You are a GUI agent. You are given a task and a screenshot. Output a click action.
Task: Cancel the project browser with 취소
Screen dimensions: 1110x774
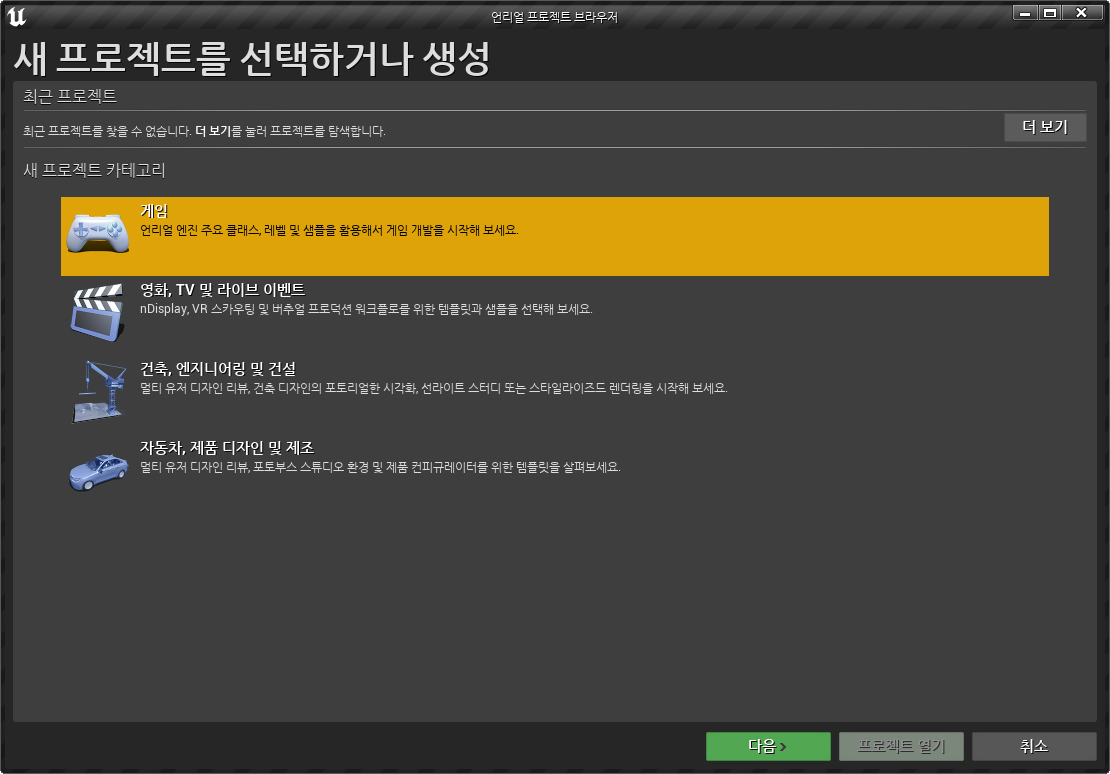coord(1034,746)
